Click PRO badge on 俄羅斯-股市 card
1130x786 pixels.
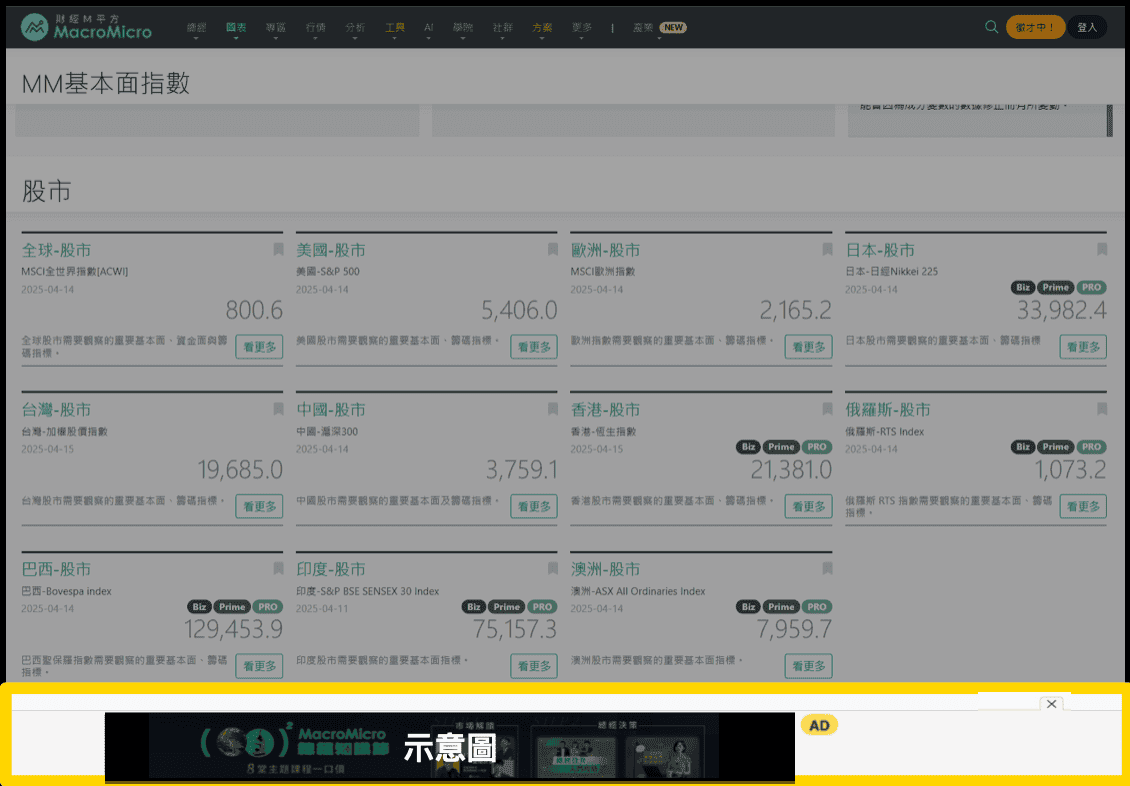tap(1091, 447)
